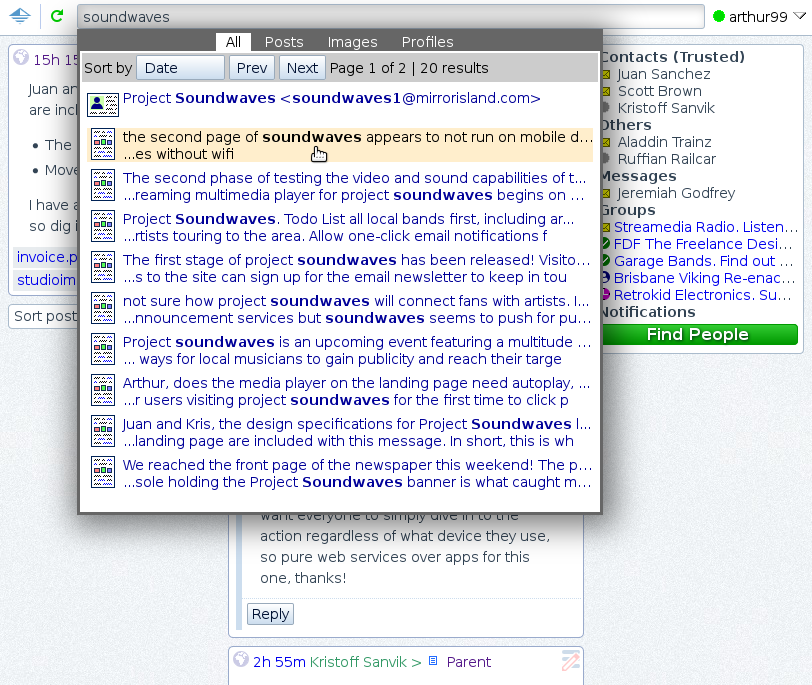The width and height of the screenshot is (812, 685).
Task: Click the Find People button
Action: click(x=700, y=334)
